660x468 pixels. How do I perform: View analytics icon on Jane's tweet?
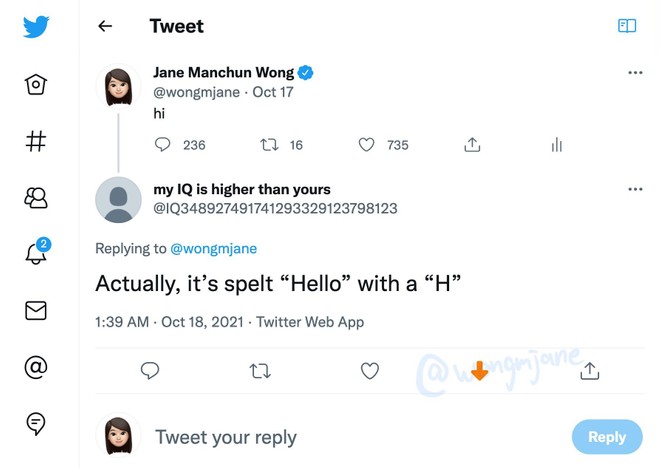pyautogui.click(x=556, y=145)
